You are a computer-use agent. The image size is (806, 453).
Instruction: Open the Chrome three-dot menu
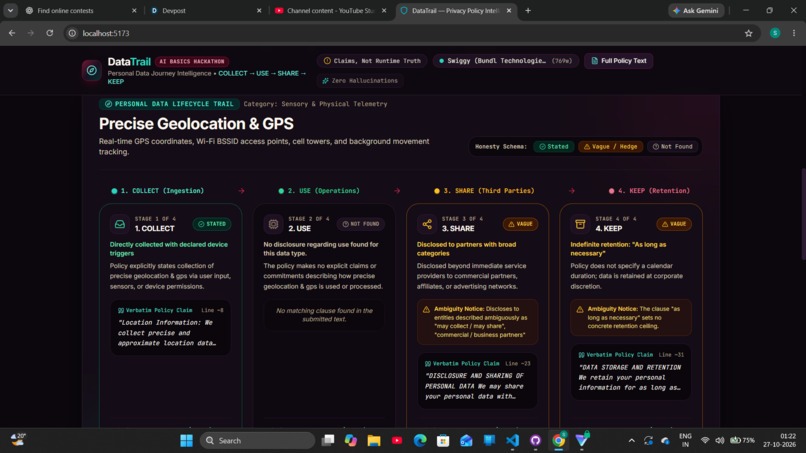pyautogui.click(x=794, y=33)
